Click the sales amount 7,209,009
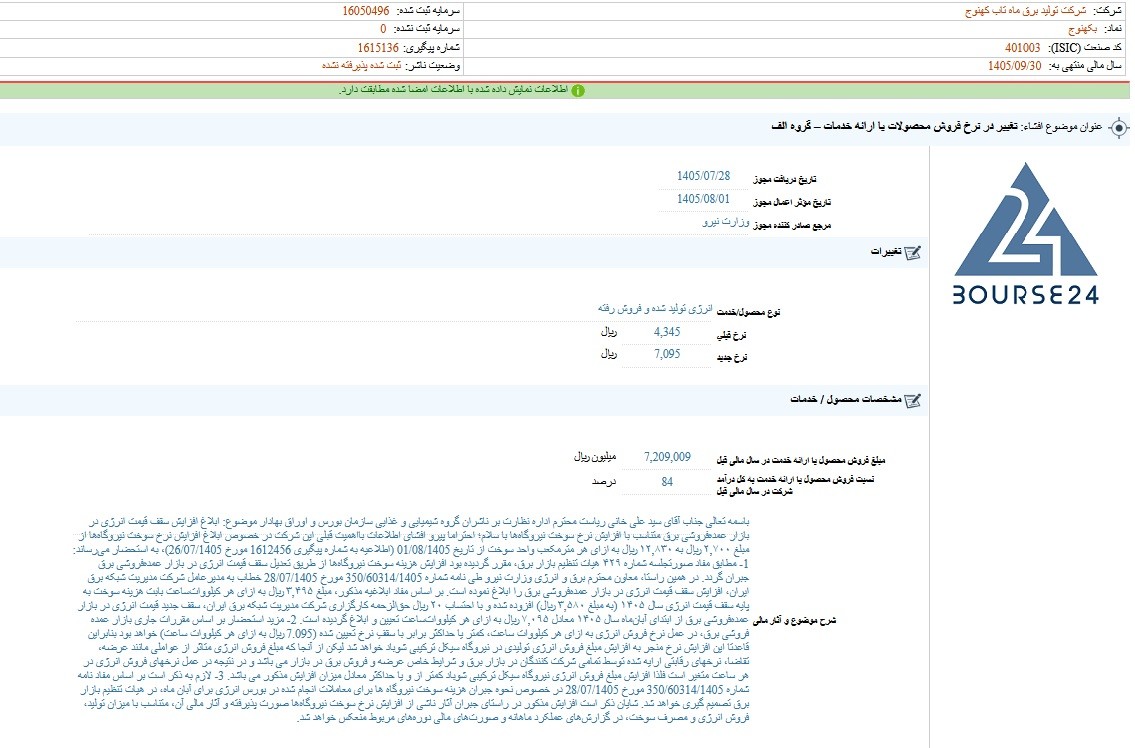1135x748 pixels. click(667, 457)
